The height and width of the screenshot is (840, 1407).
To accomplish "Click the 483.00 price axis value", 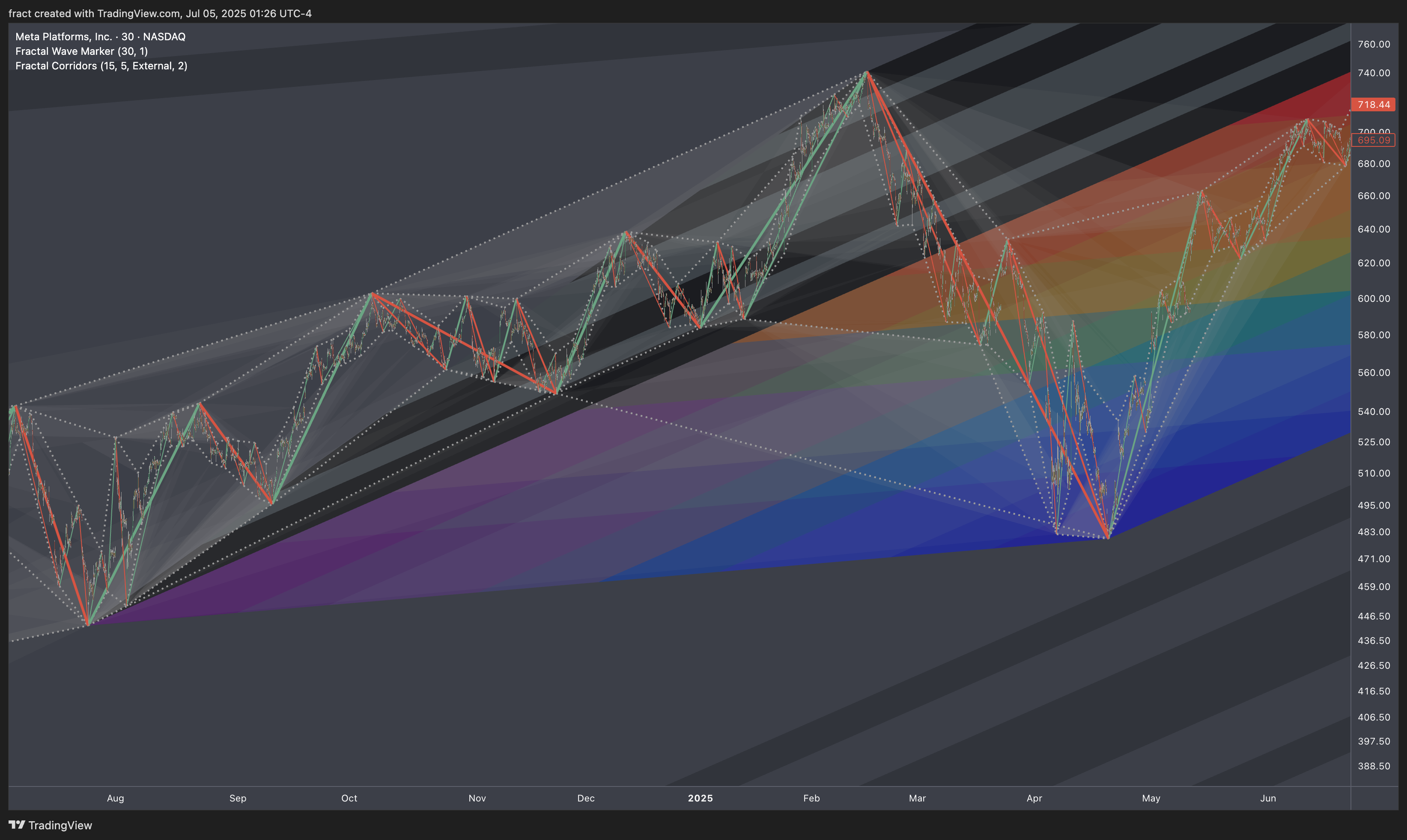I will (1374, 532).
